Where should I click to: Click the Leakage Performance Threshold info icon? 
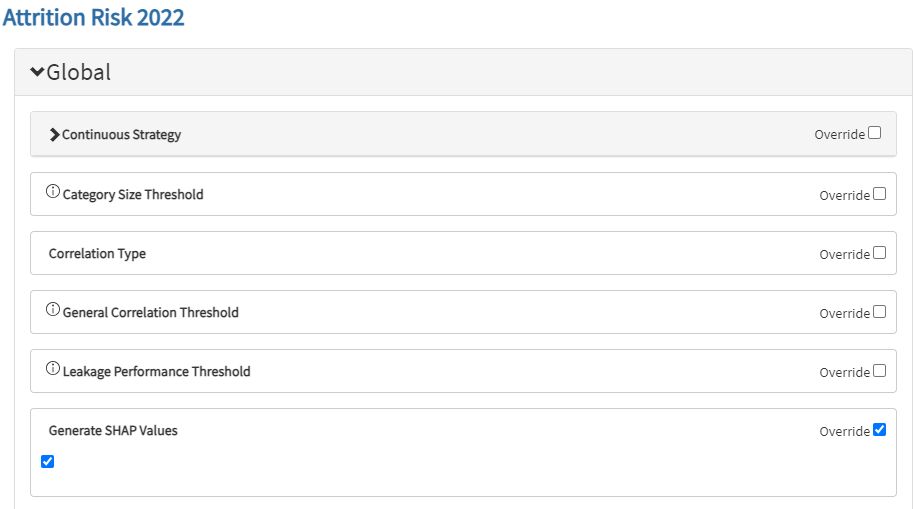click(53, 369)
